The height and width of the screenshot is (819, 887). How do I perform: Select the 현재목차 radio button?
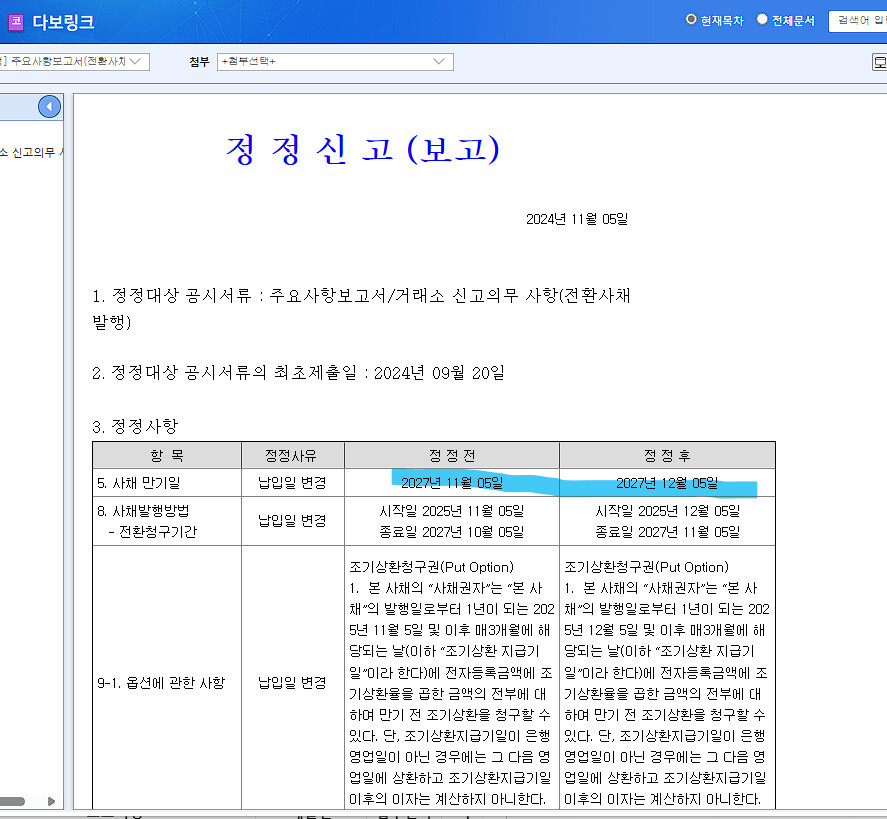pyautogui.click(x=691, y=20)
